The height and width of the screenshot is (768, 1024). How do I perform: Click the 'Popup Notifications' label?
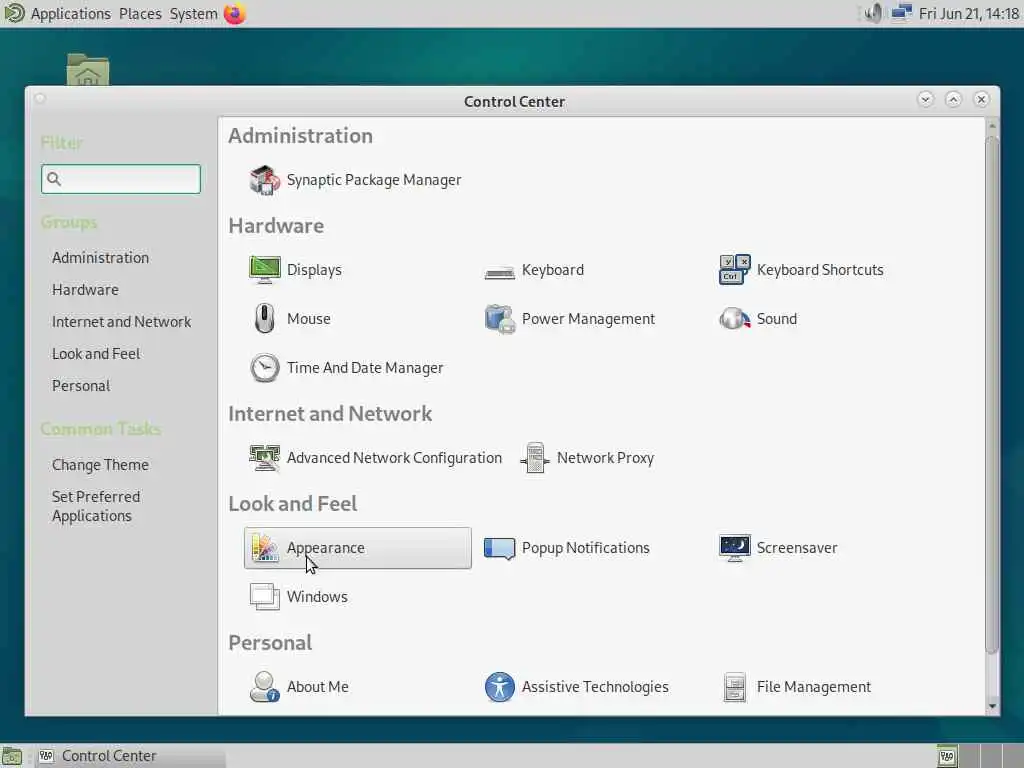point(586,549)
